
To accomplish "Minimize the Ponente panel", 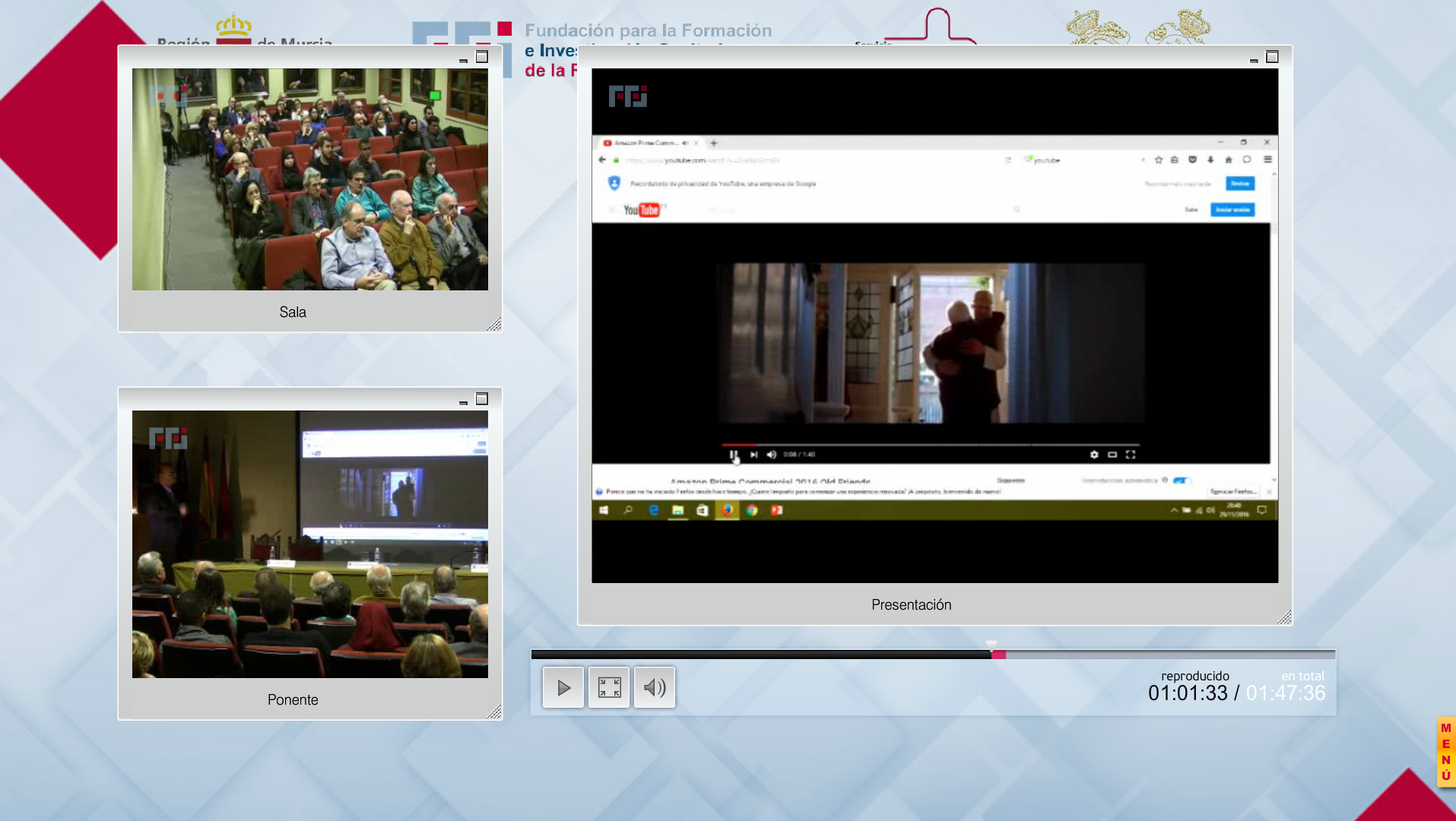I will (463, 401).
